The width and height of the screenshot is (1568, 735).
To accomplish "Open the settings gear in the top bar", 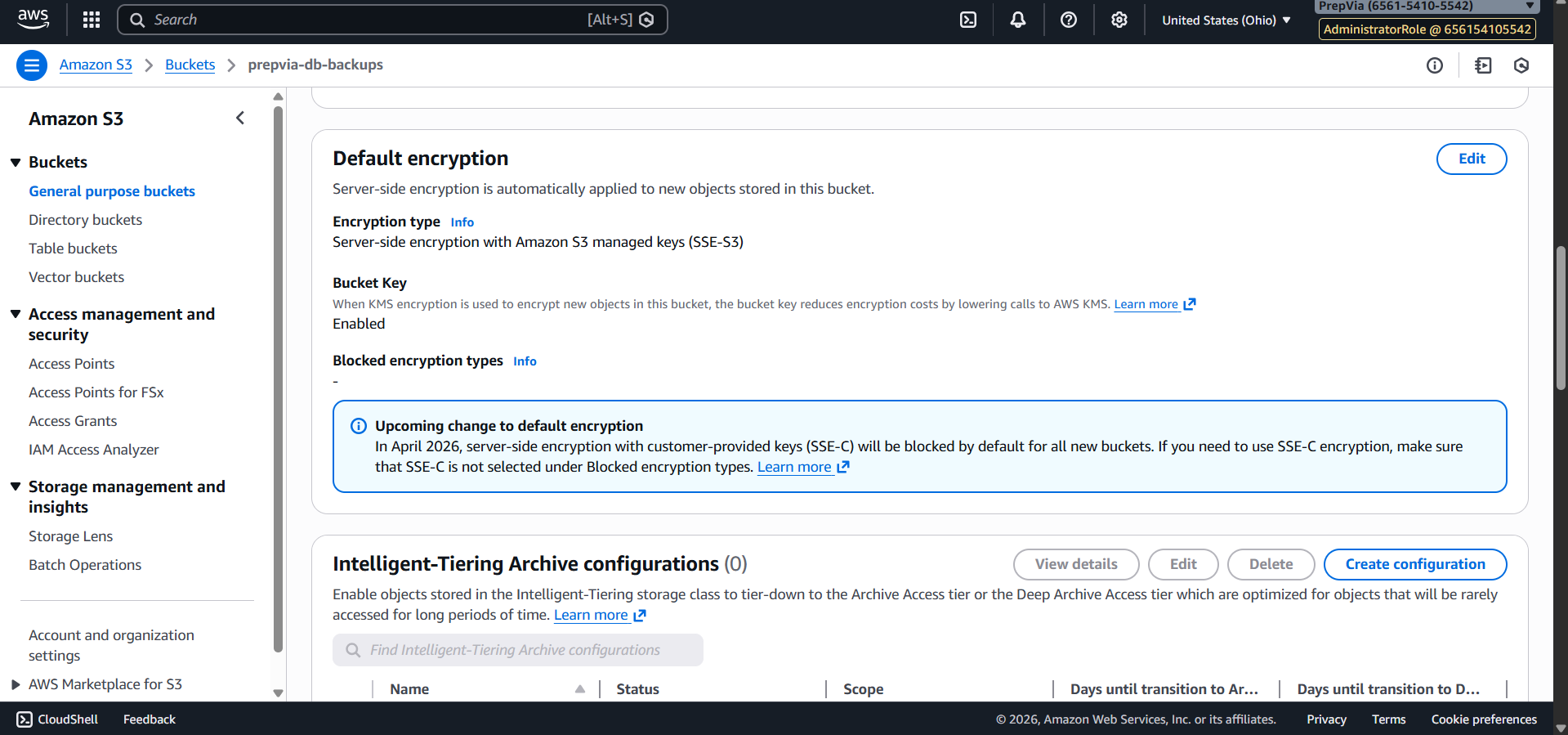I will point(1119,20).
